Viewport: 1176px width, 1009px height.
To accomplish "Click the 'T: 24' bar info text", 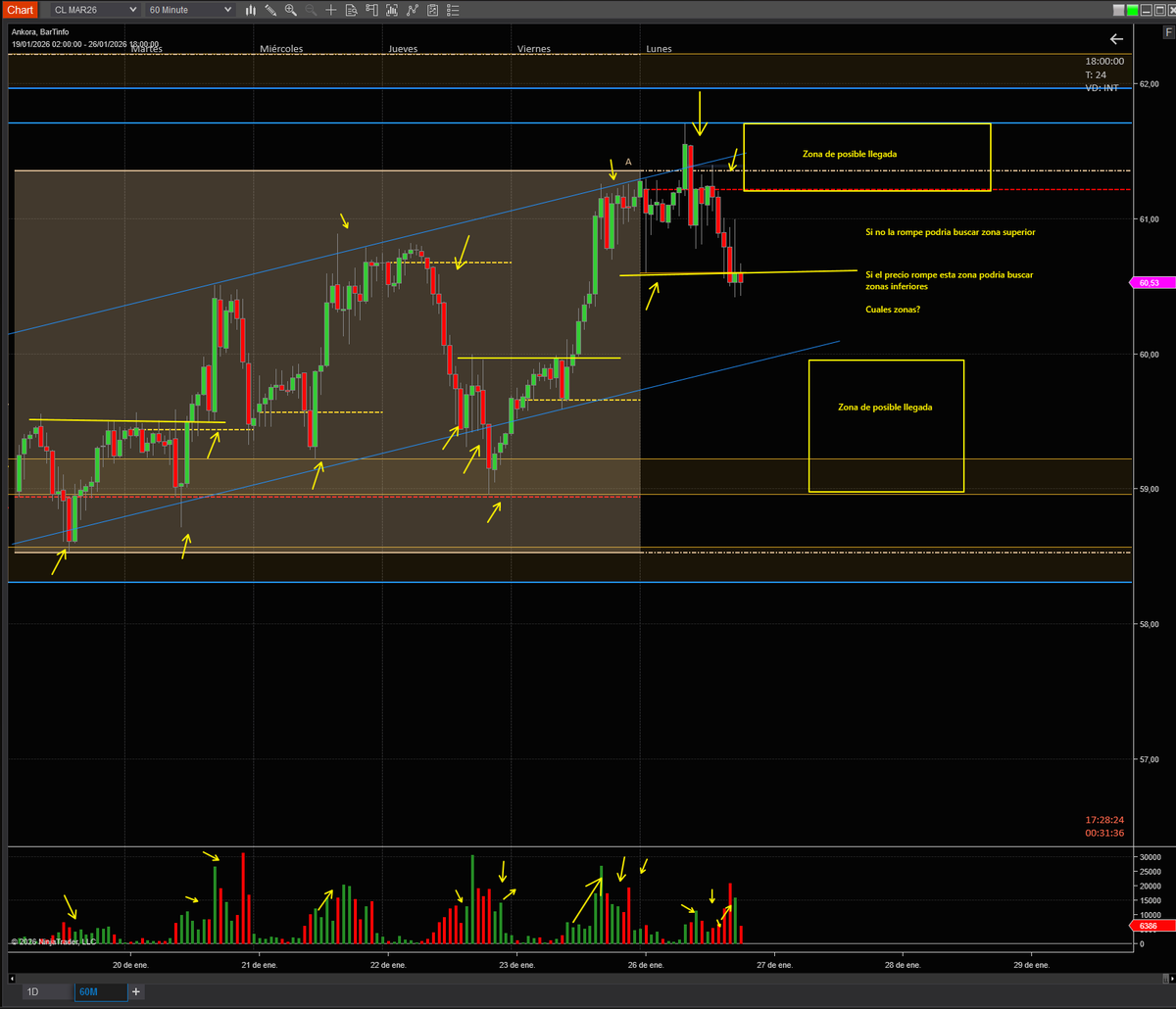I will coord(1096,74).
